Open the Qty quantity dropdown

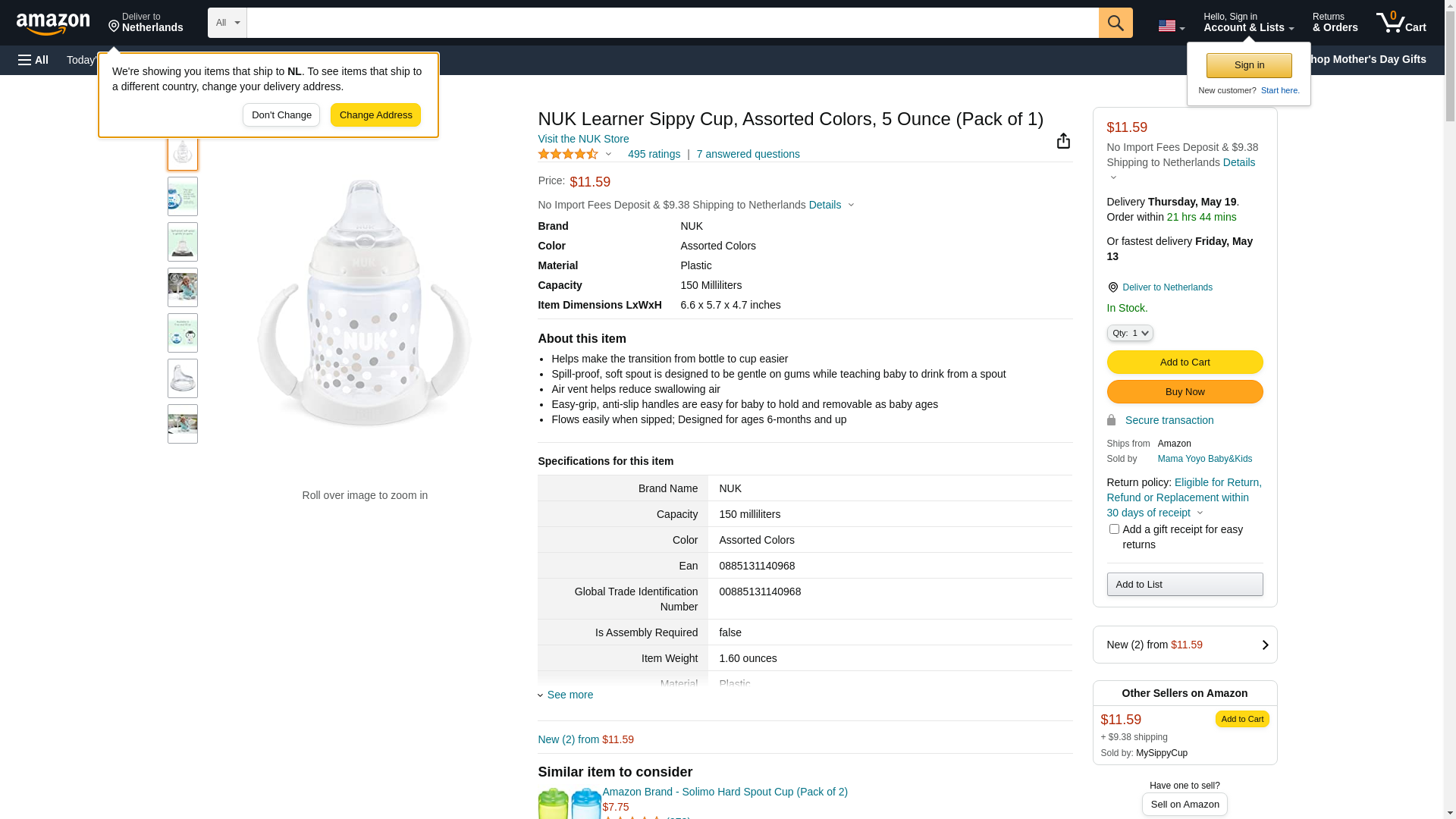[1130, 333]
